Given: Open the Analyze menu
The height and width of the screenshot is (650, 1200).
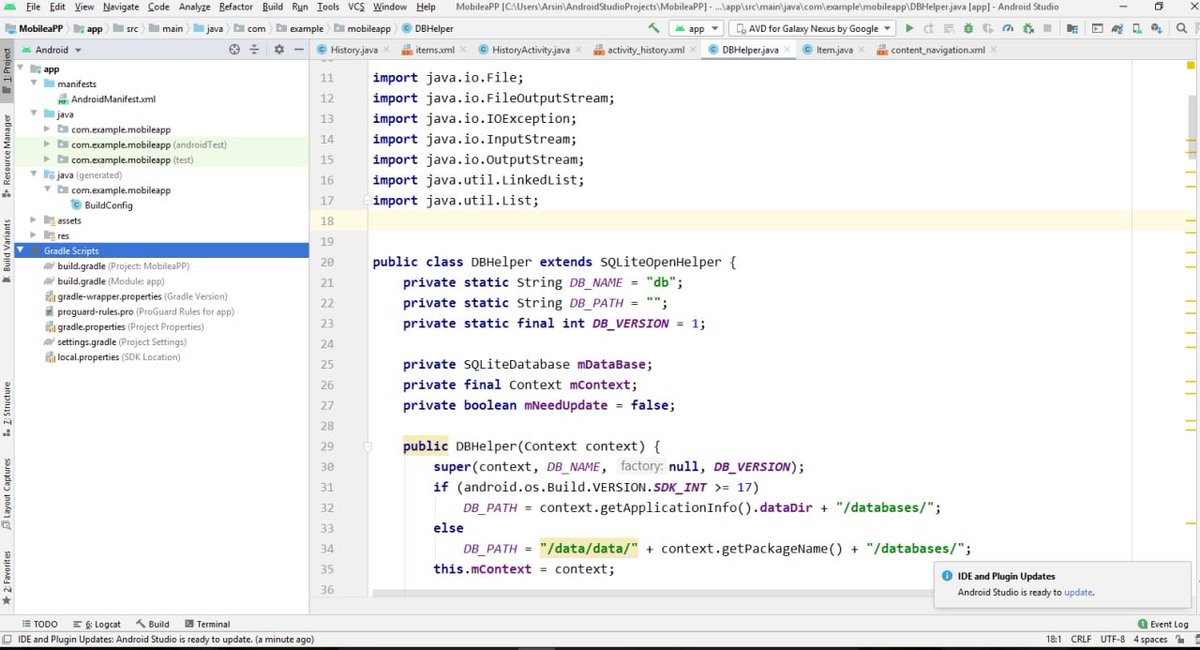Looking at the screenshot, I should pyautogui.click(x=194, y=7).
